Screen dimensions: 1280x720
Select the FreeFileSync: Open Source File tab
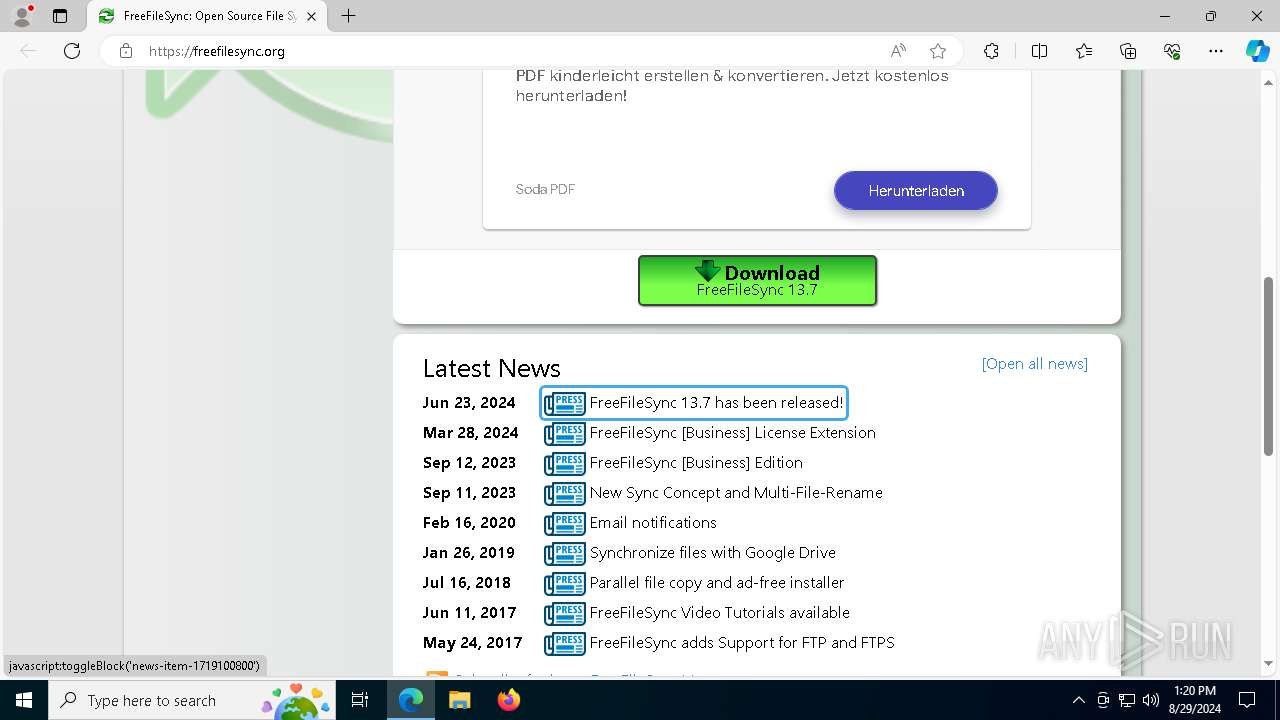208,16
